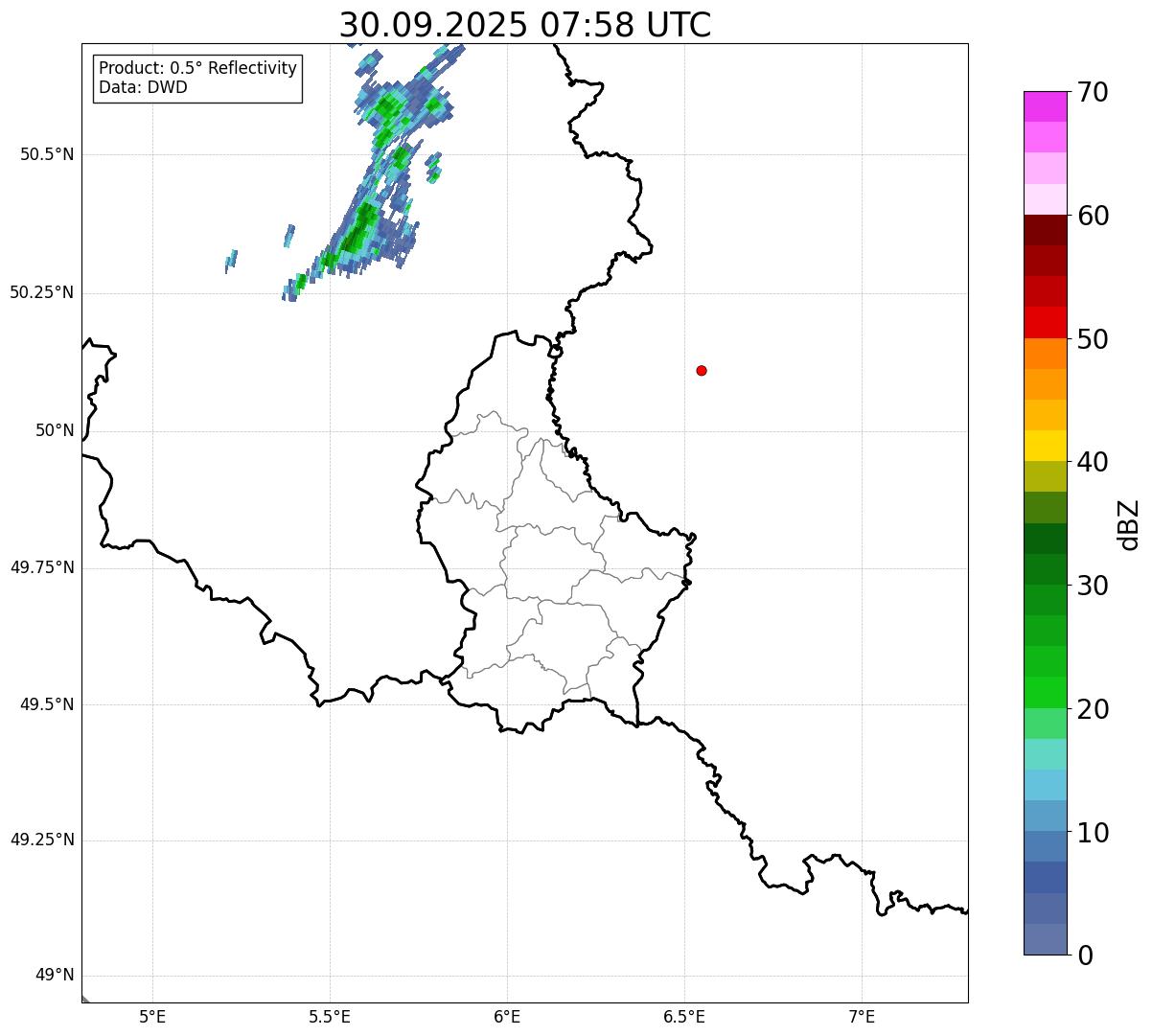Click the colorbar '10' tick label
Image resolution: width=1152 pixels, height=1036 pixels.
click(x=1093, y=833)
